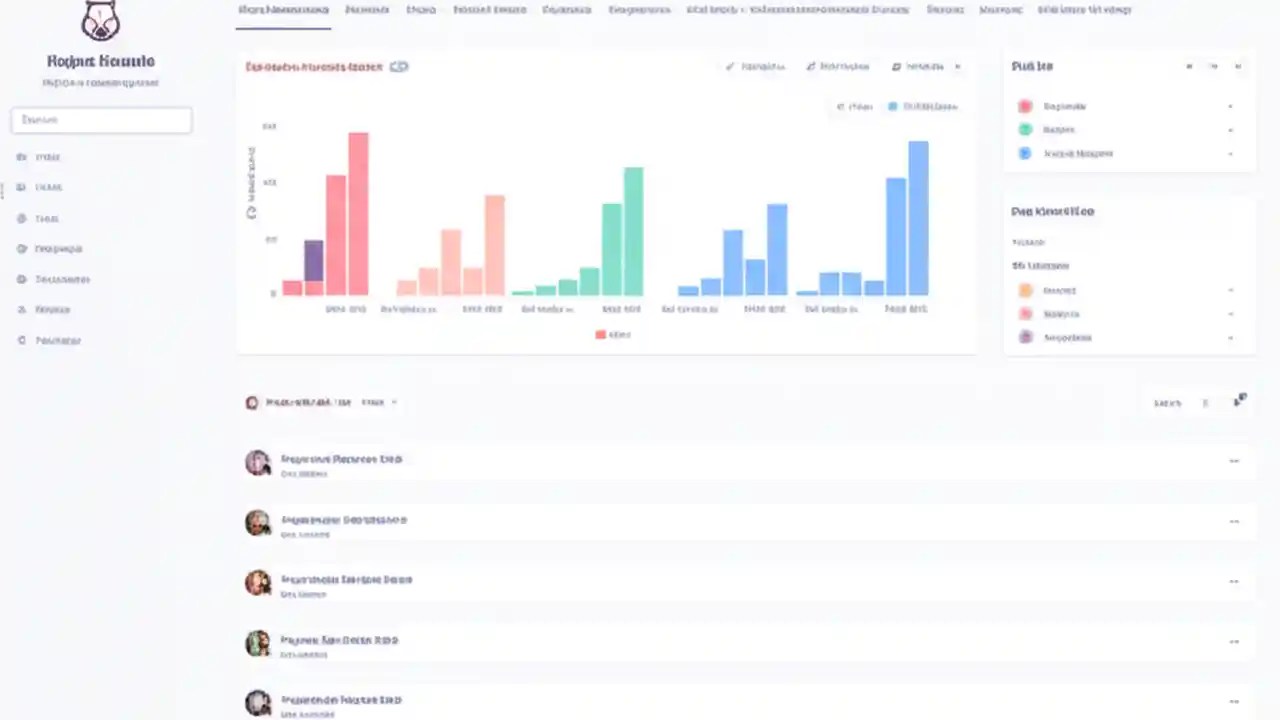Open the dropdown arrow next to the list title

(x=392, y=402)
